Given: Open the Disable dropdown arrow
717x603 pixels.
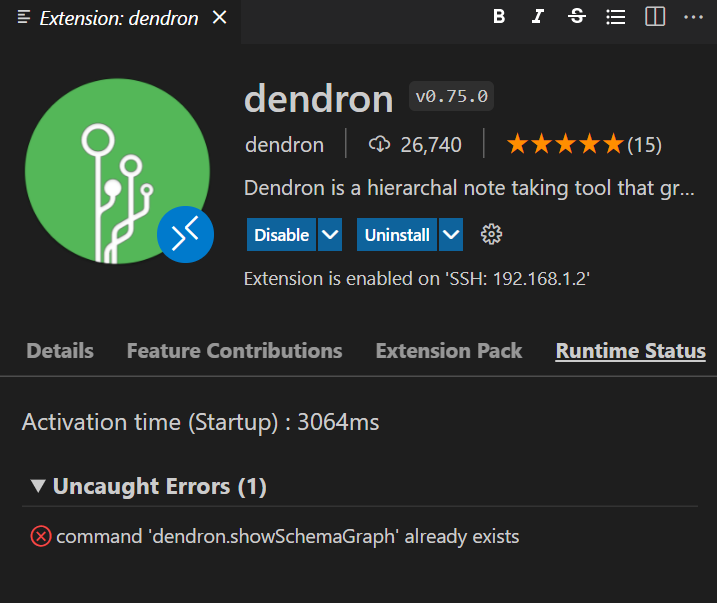Looking at the screenshot, I should [330, 235].
